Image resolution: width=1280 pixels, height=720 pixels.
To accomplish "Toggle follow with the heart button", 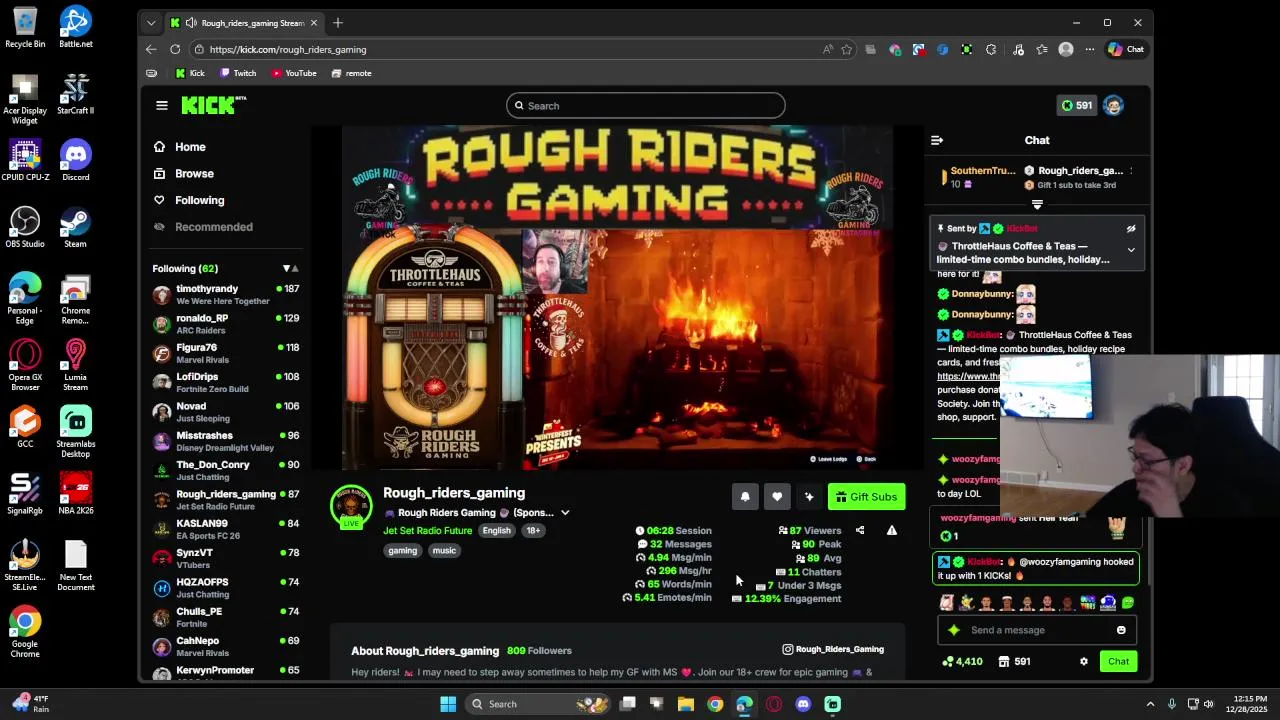I will [x=777, y=497].
